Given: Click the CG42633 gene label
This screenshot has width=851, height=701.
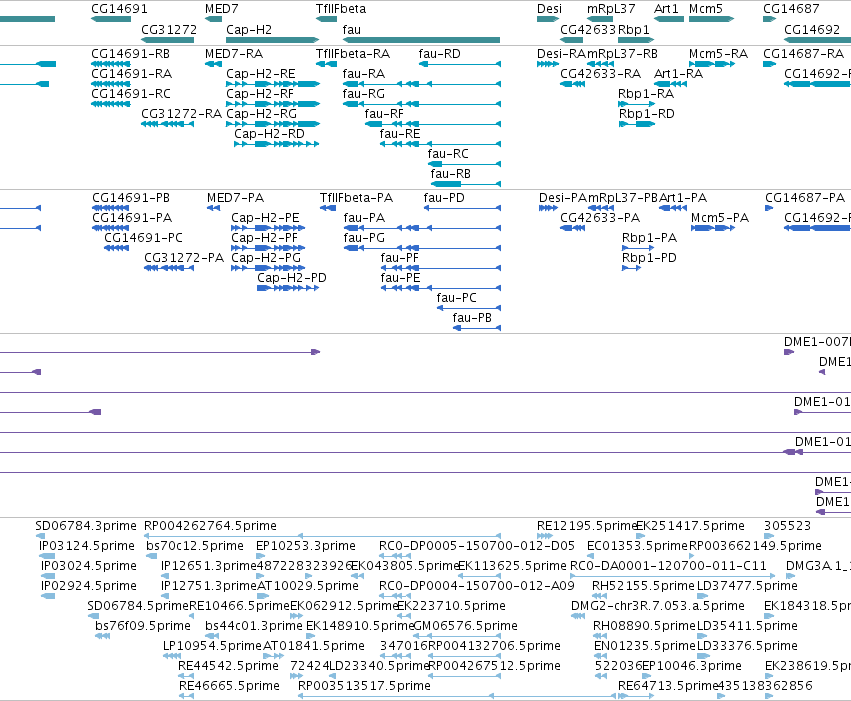Looking at the screenshot, I should click(588, 29).
